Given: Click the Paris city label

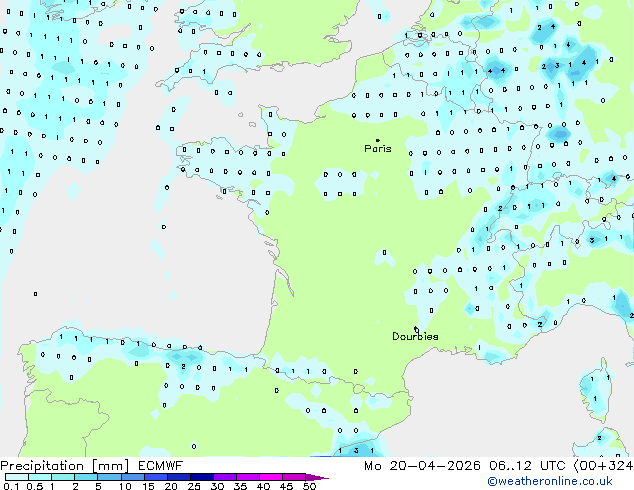Looking at the screenshot, I should coord(378,149).
